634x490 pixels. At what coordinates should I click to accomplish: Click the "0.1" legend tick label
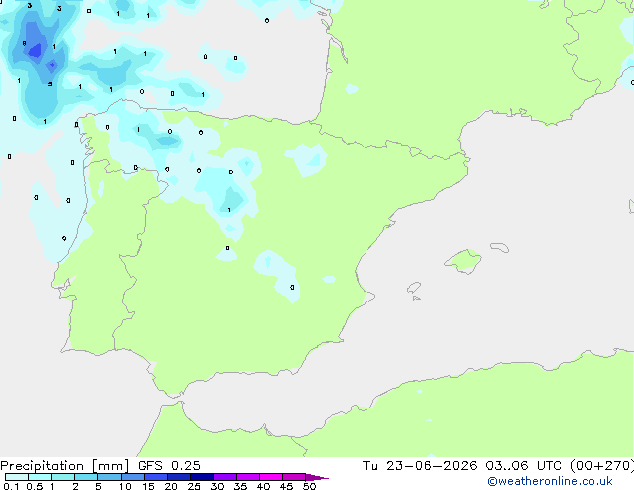(x=11, y=486)
